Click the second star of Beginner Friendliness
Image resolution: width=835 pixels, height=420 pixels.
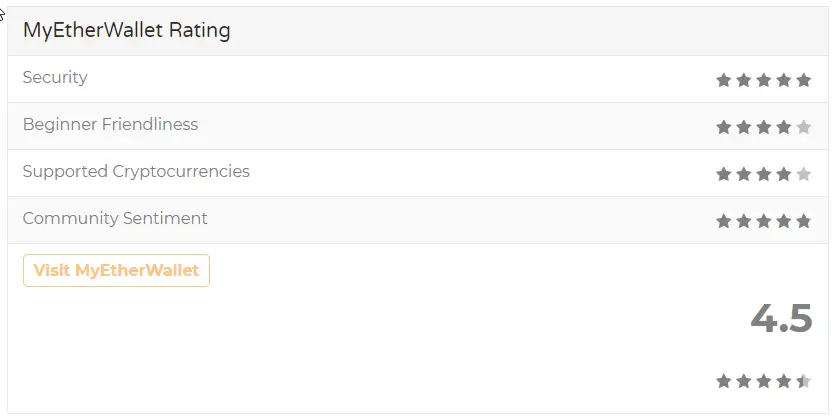[x=743, y=127]
